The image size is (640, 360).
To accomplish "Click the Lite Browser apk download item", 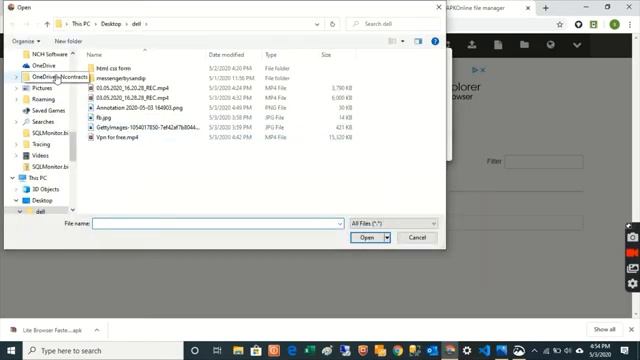I will coord(52,330).
